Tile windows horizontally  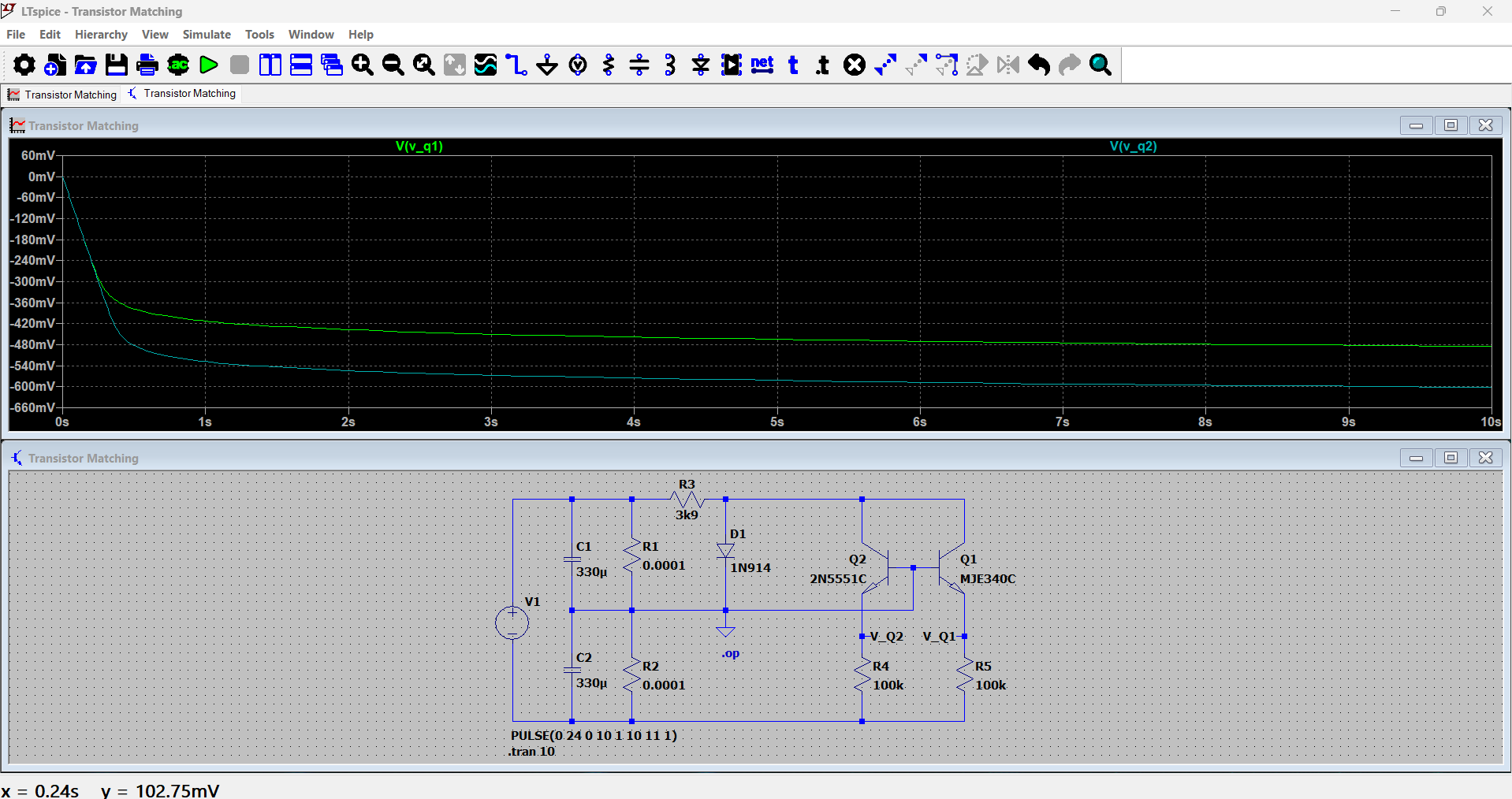coord(301,65)
